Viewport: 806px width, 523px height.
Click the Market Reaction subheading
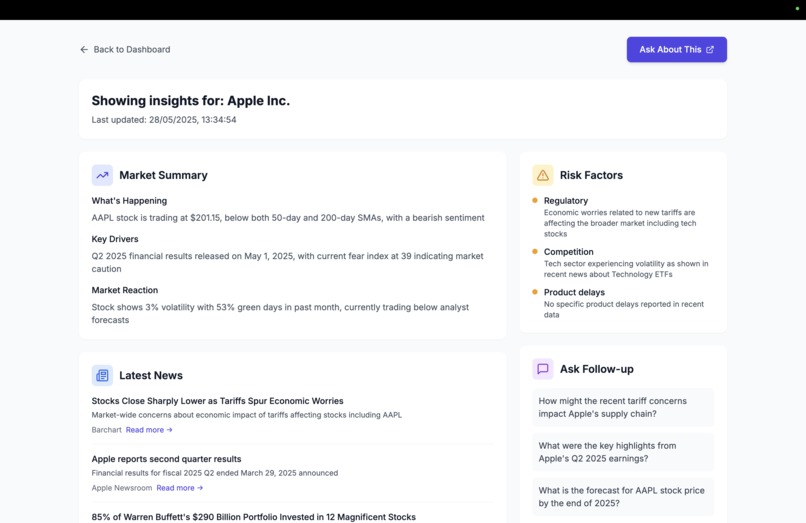tap(125, 290)
